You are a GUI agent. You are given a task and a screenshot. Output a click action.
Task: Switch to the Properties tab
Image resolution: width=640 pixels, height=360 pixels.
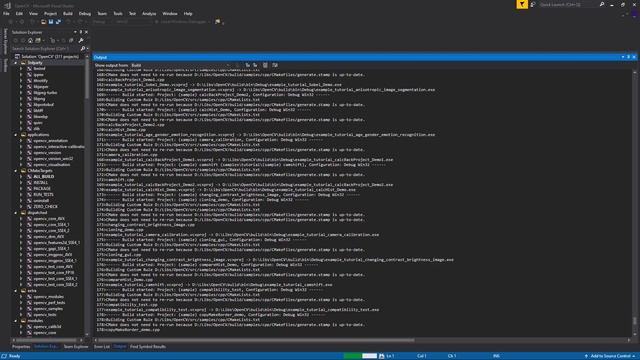point(21,347)
